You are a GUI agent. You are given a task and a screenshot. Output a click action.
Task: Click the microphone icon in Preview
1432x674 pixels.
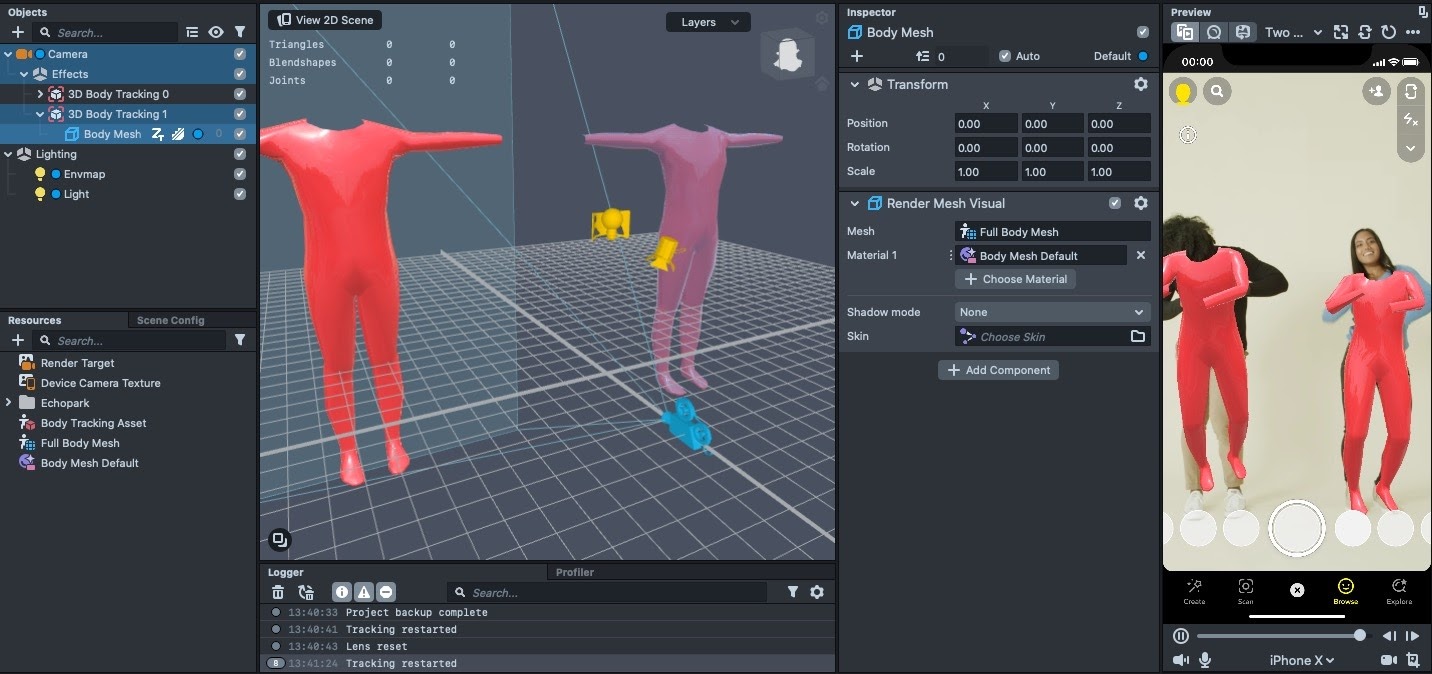click(x=1205, y=660)
